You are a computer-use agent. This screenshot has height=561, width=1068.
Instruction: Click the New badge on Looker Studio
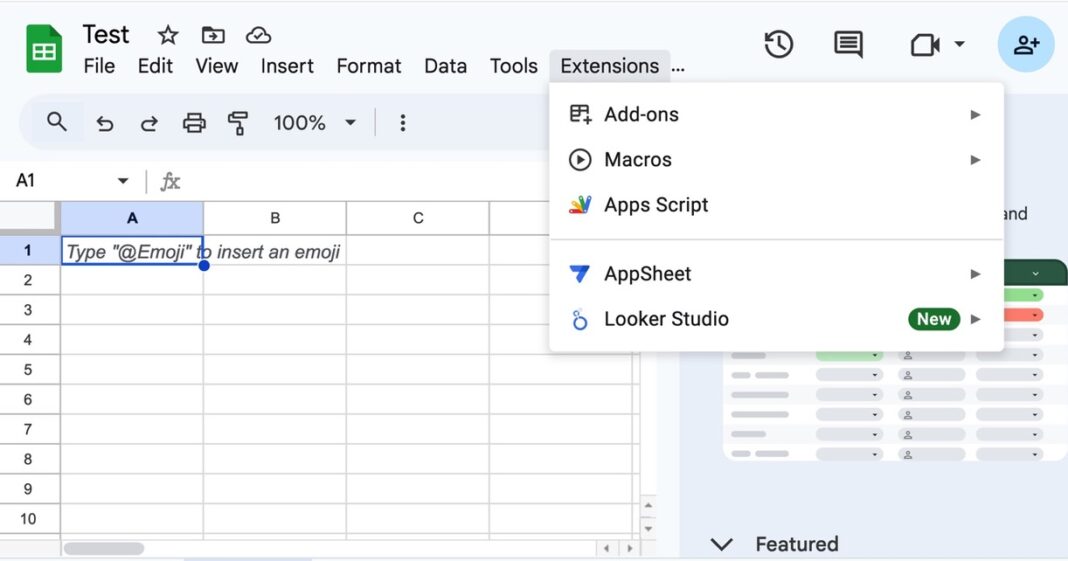[x=934, y=319]
